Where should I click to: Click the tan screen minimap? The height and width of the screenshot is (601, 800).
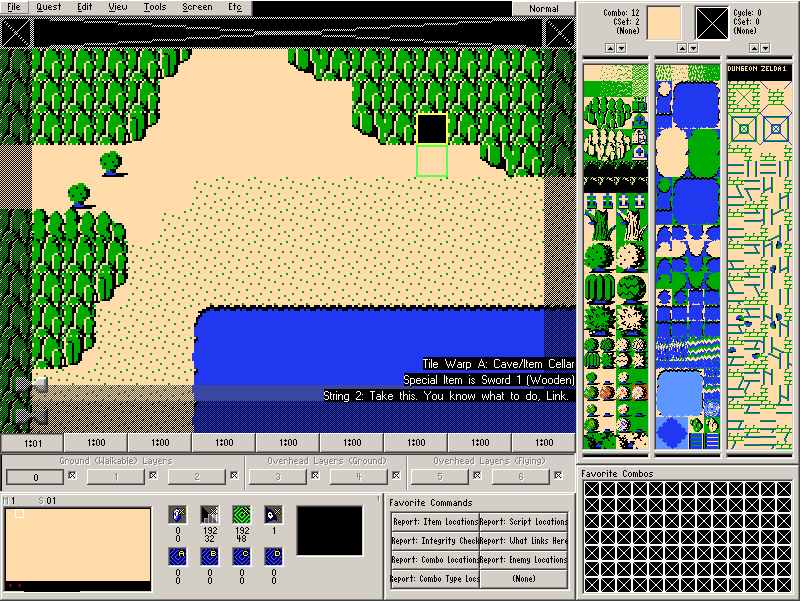[x=78, y=549]
